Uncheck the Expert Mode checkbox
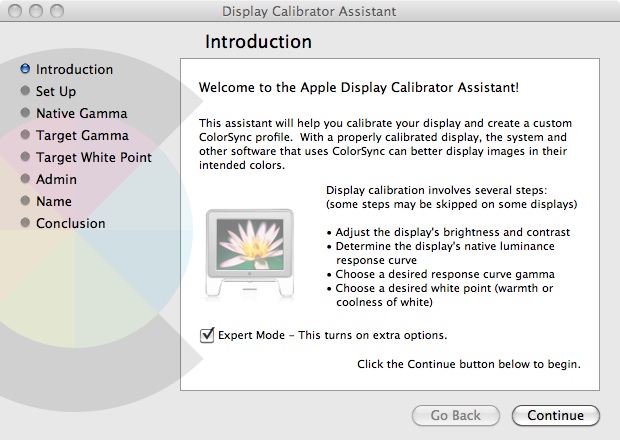Screen dimensions: 620x440 (x=207, y=335)
